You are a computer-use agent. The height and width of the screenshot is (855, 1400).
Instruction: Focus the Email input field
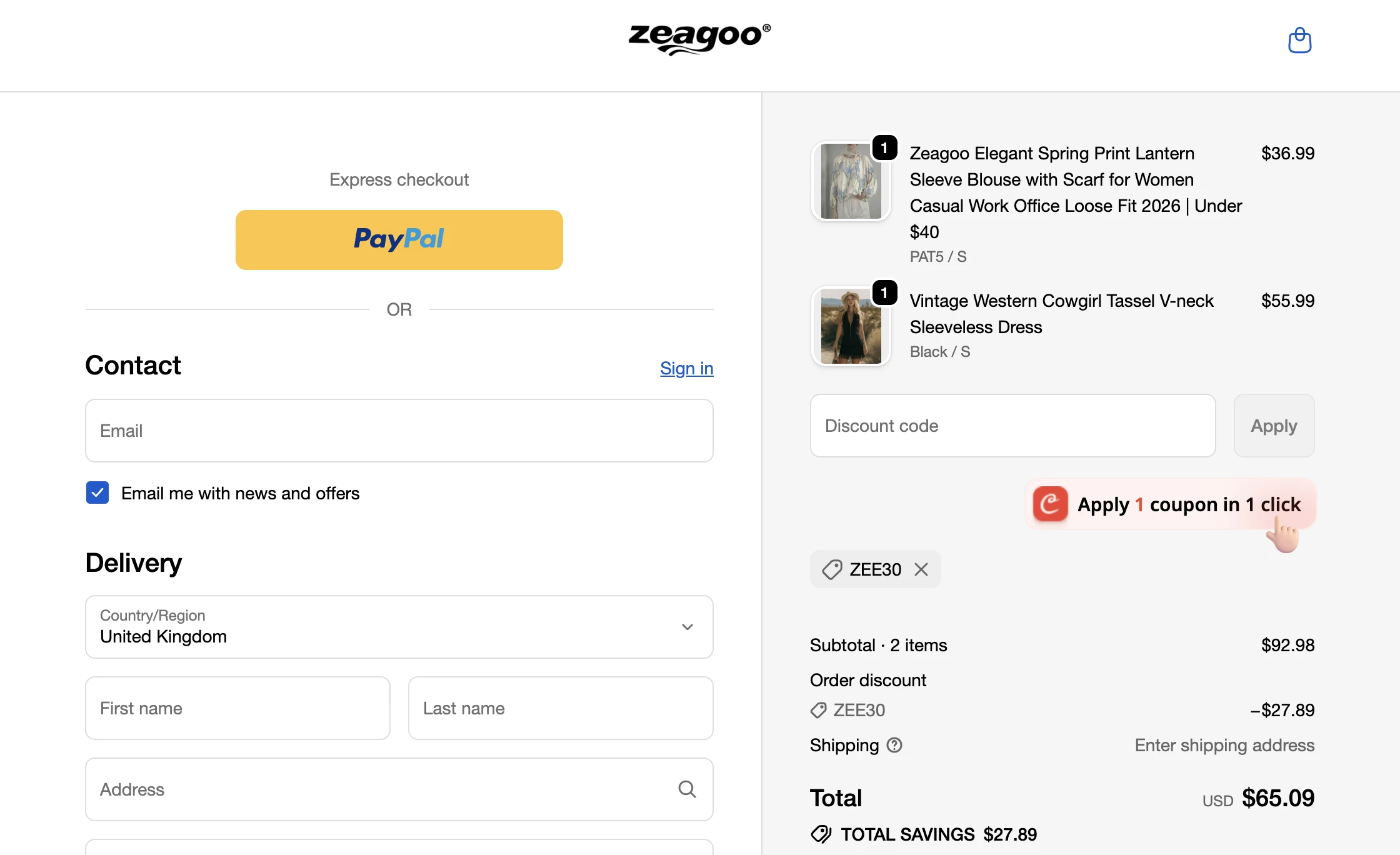pos(399,431)
